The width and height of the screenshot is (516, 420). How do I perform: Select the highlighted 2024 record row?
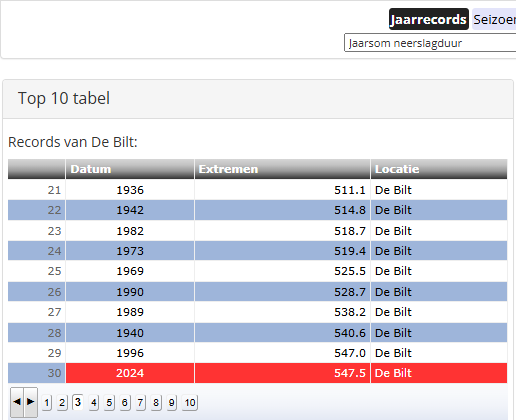point(258,373)
